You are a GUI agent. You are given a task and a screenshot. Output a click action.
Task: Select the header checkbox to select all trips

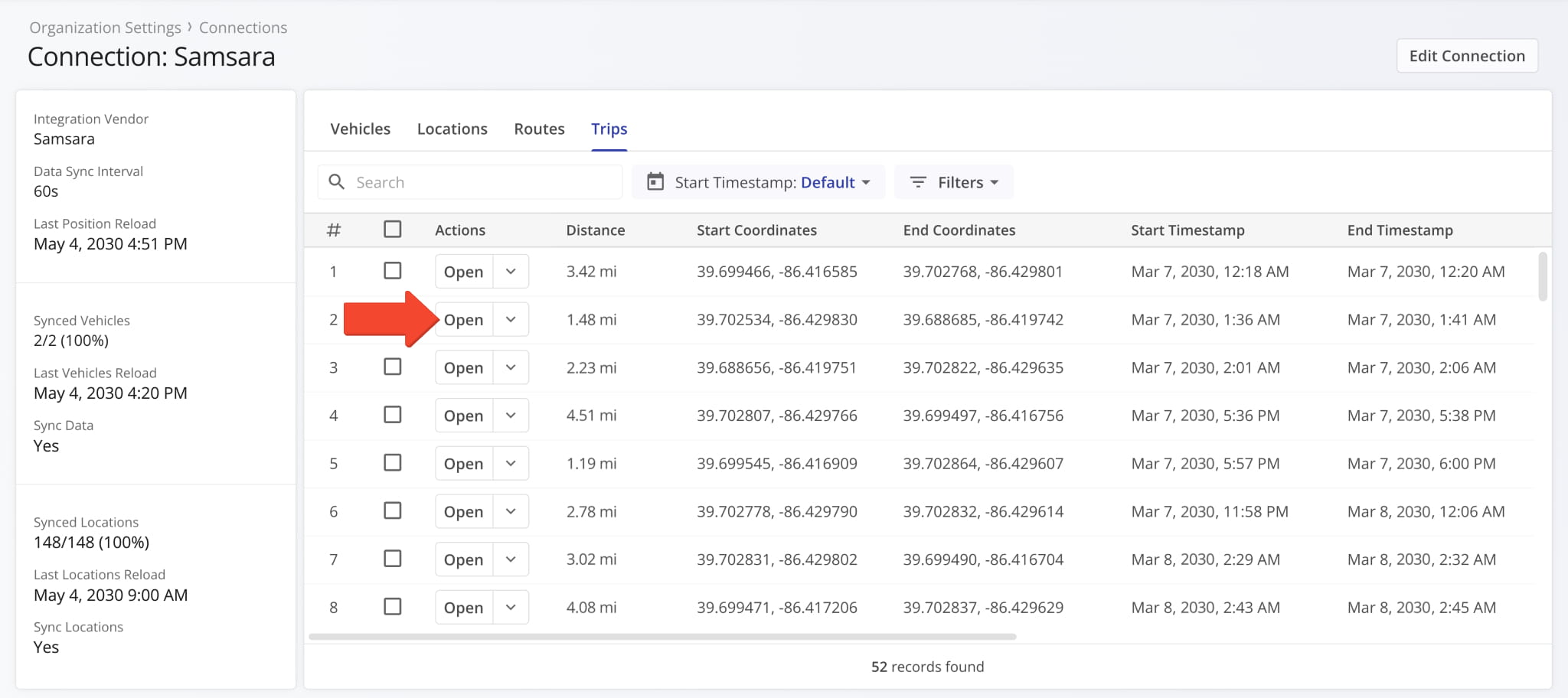(x=393, y=228)
